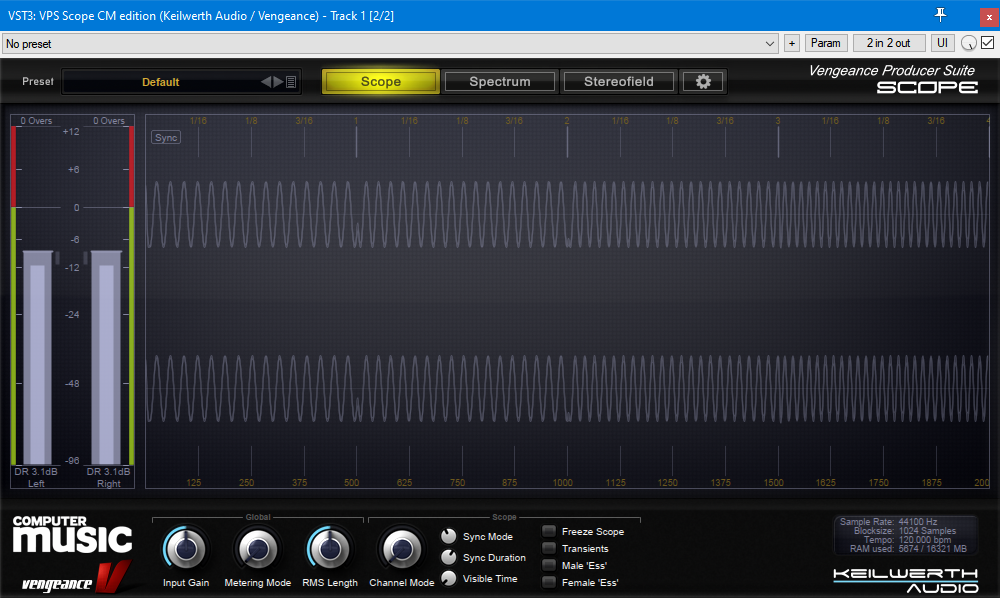Click the Param button

825,43
